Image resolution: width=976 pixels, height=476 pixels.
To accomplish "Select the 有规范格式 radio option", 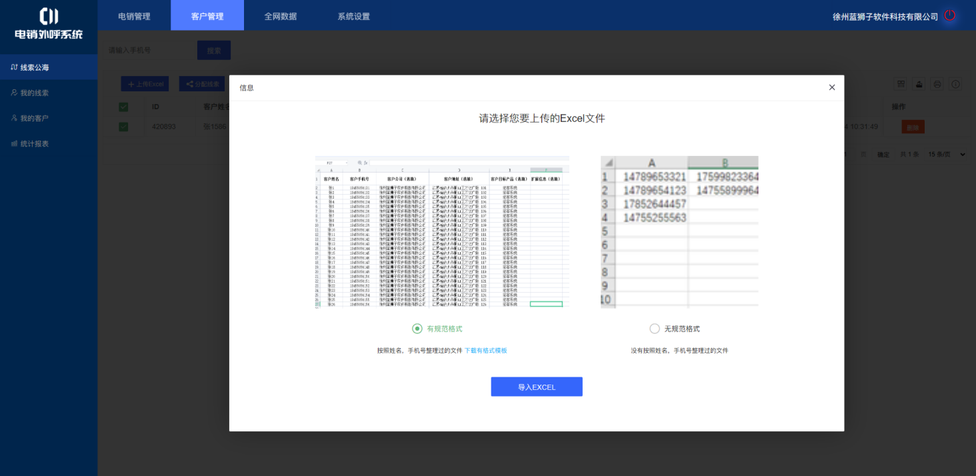I will click(417, 329).
